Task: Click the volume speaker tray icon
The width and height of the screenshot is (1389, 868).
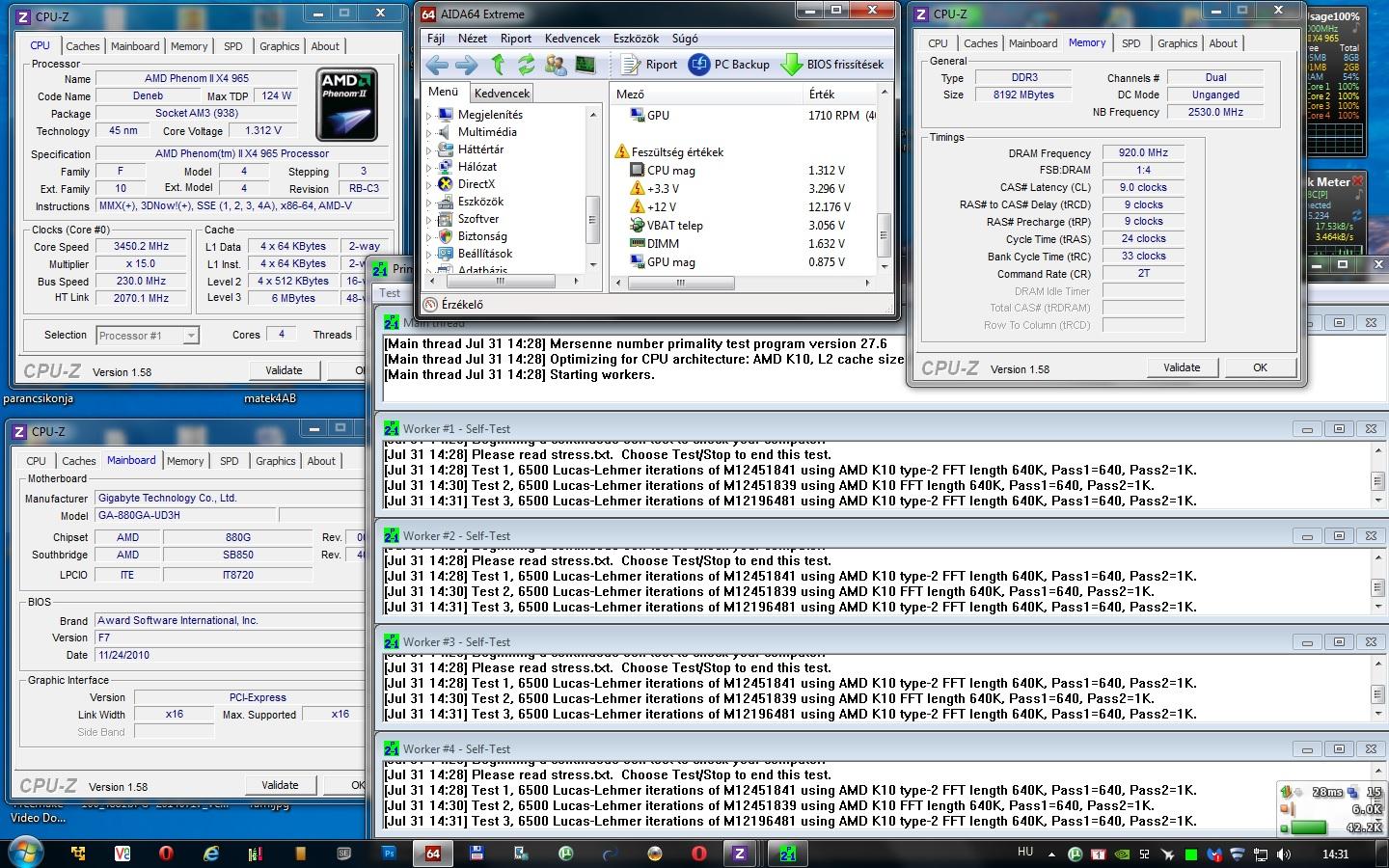Action: point(1284,854)
